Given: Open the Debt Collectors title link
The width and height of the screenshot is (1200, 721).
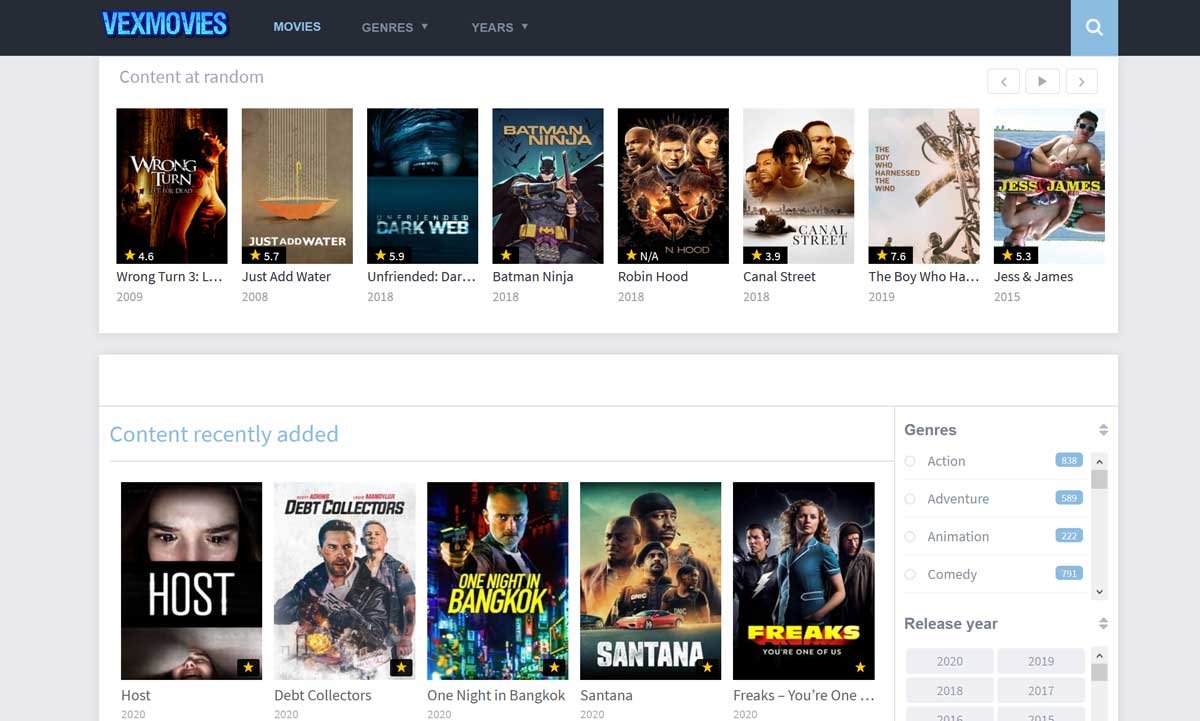Looking at the screenshot, I should point(323,695).
